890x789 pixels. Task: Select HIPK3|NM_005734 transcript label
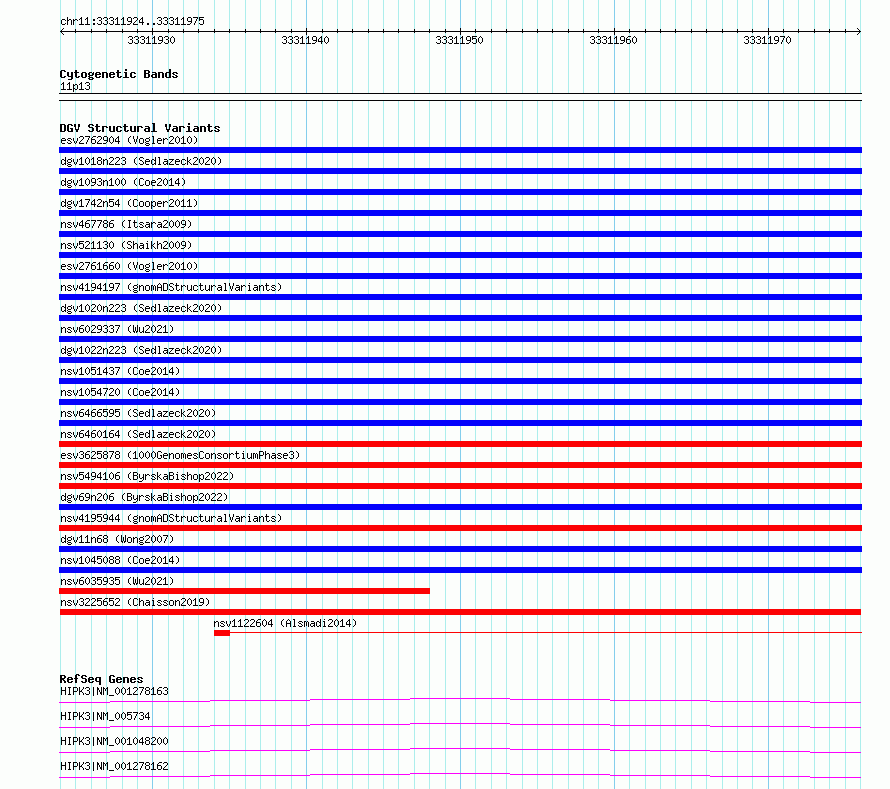[105, 716]
